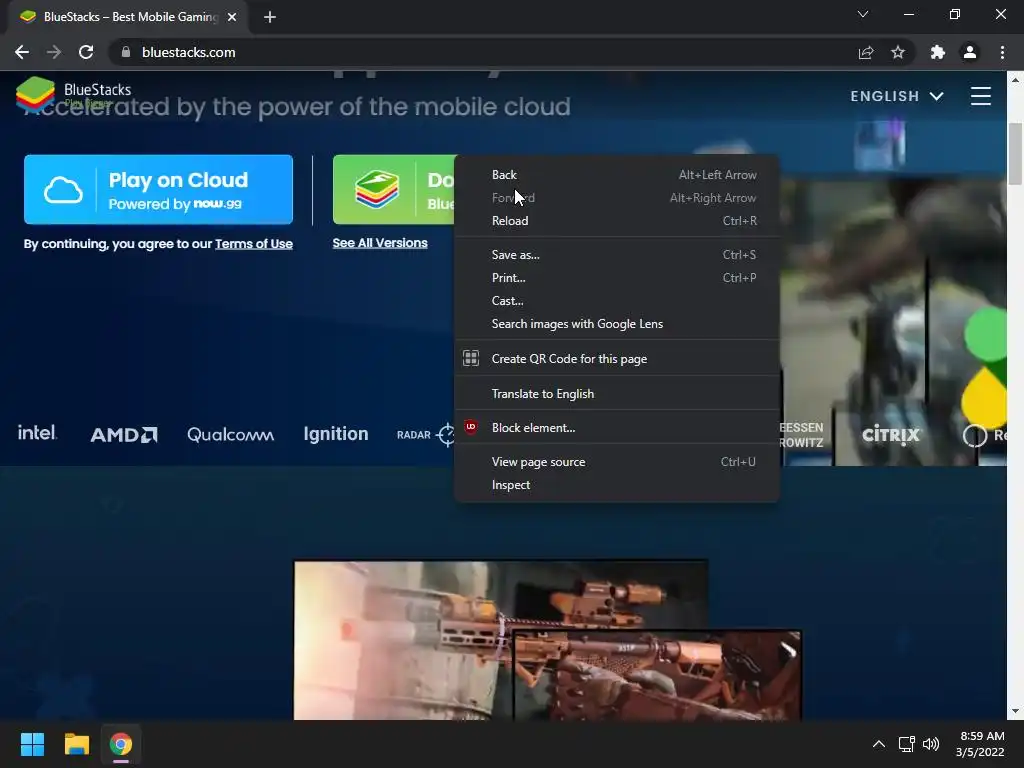Open Chrome three-dot menu

pyautogui.click(x=1002, y=52)
